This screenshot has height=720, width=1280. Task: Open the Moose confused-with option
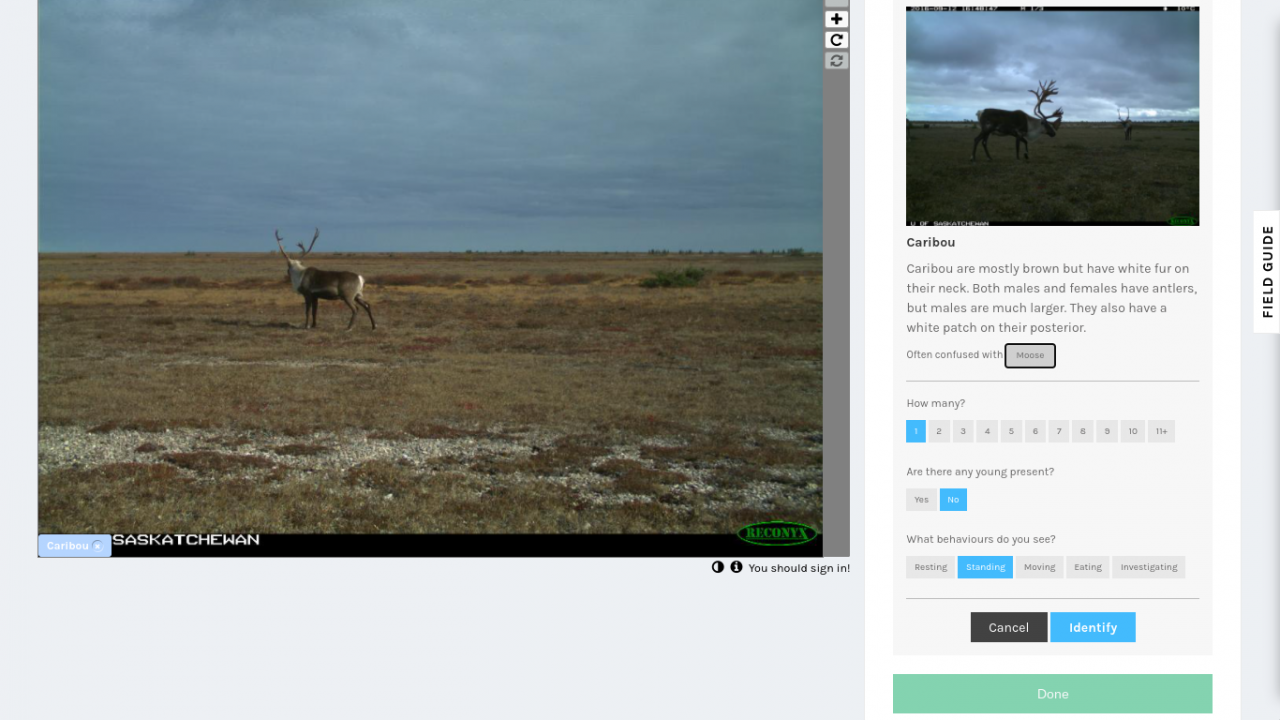coord(1030,355)
